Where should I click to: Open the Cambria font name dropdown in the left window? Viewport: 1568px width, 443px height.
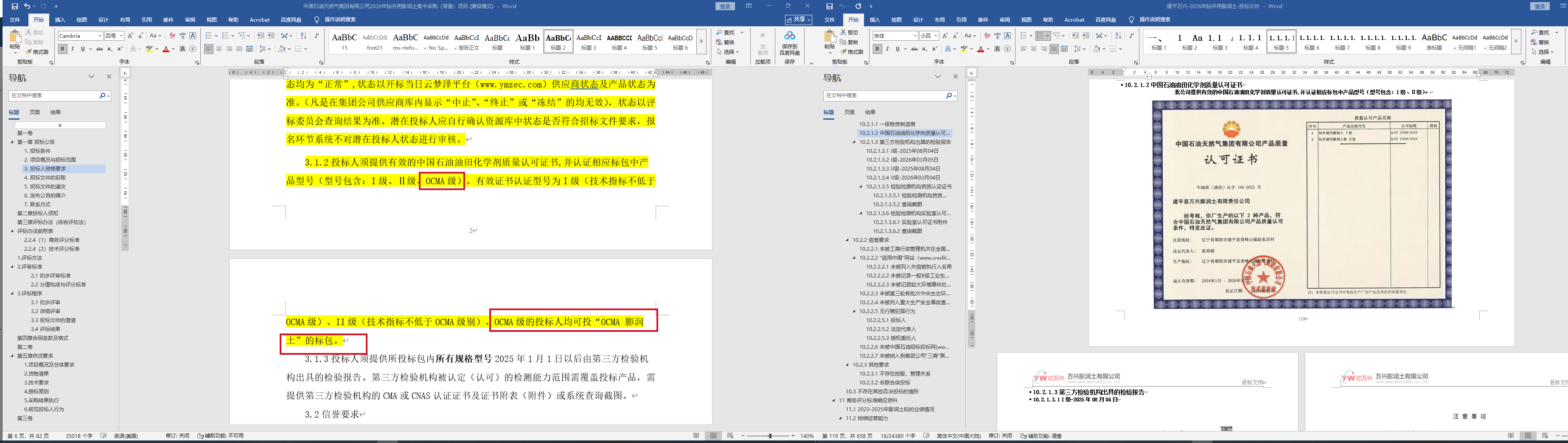tap(100, 36)
